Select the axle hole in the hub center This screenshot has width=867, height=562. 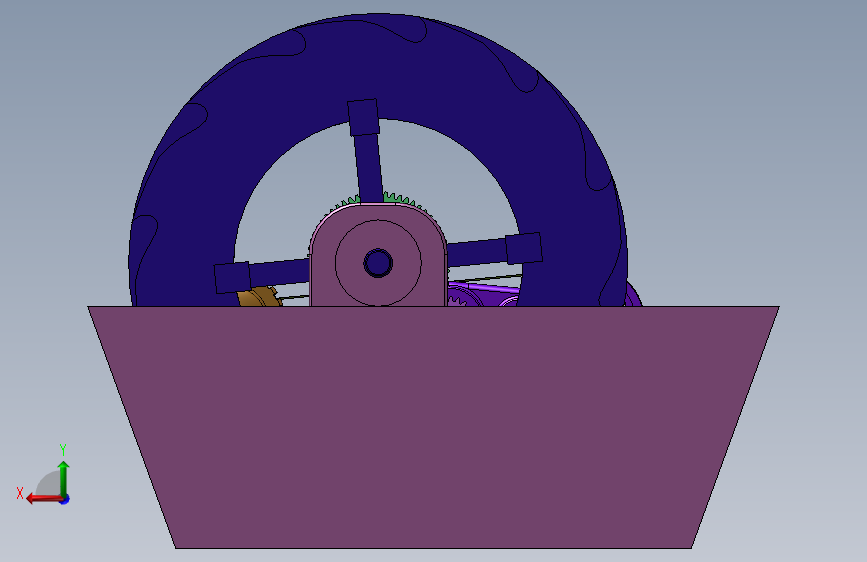click(x=378, y=263)
